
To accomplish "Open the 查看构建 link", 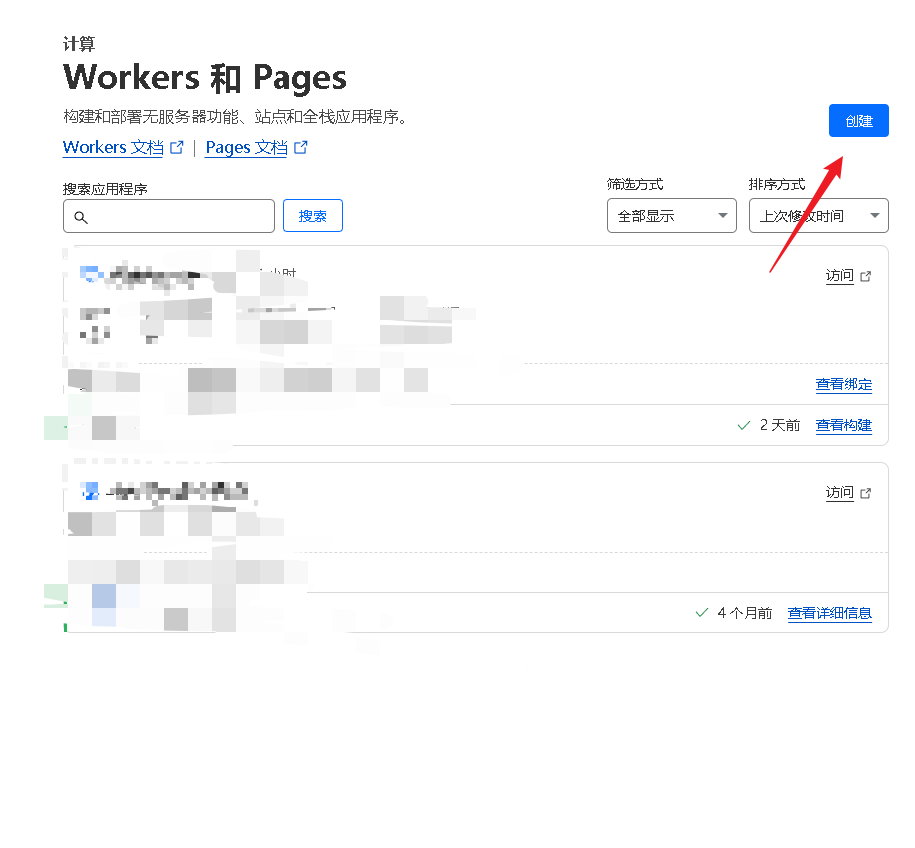I will [843, 425].
